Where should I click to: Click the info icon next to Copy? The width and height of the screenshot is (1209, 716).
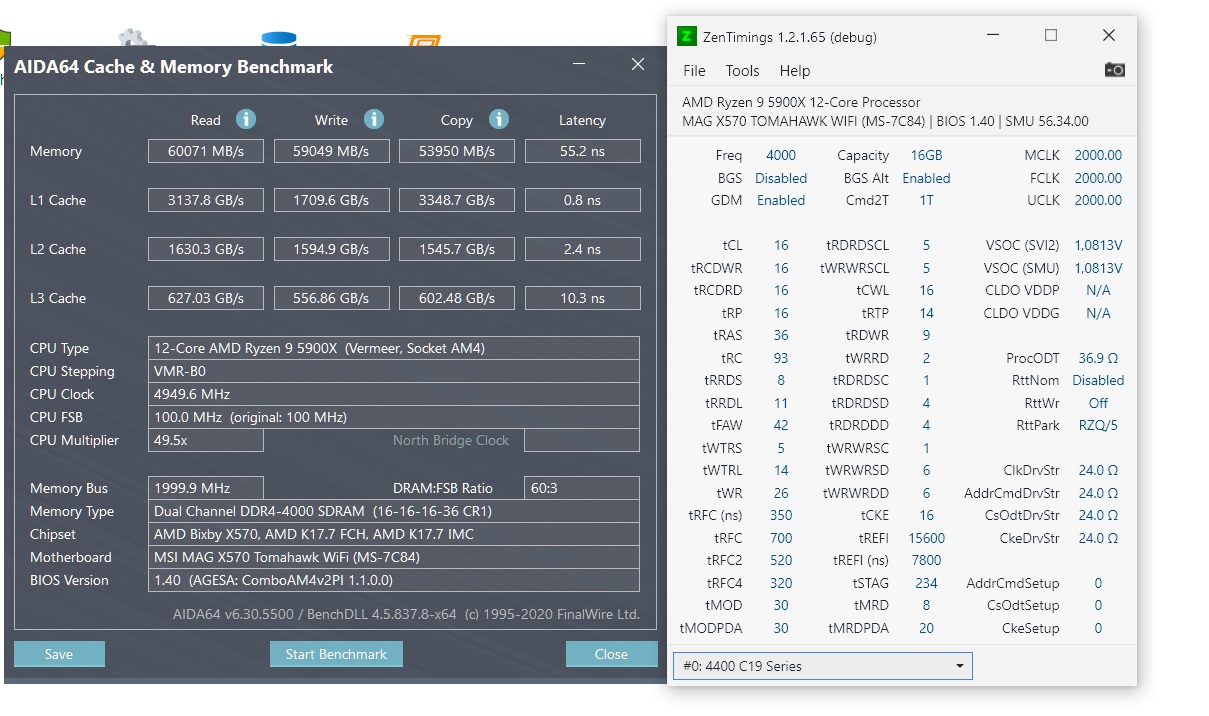499,119
